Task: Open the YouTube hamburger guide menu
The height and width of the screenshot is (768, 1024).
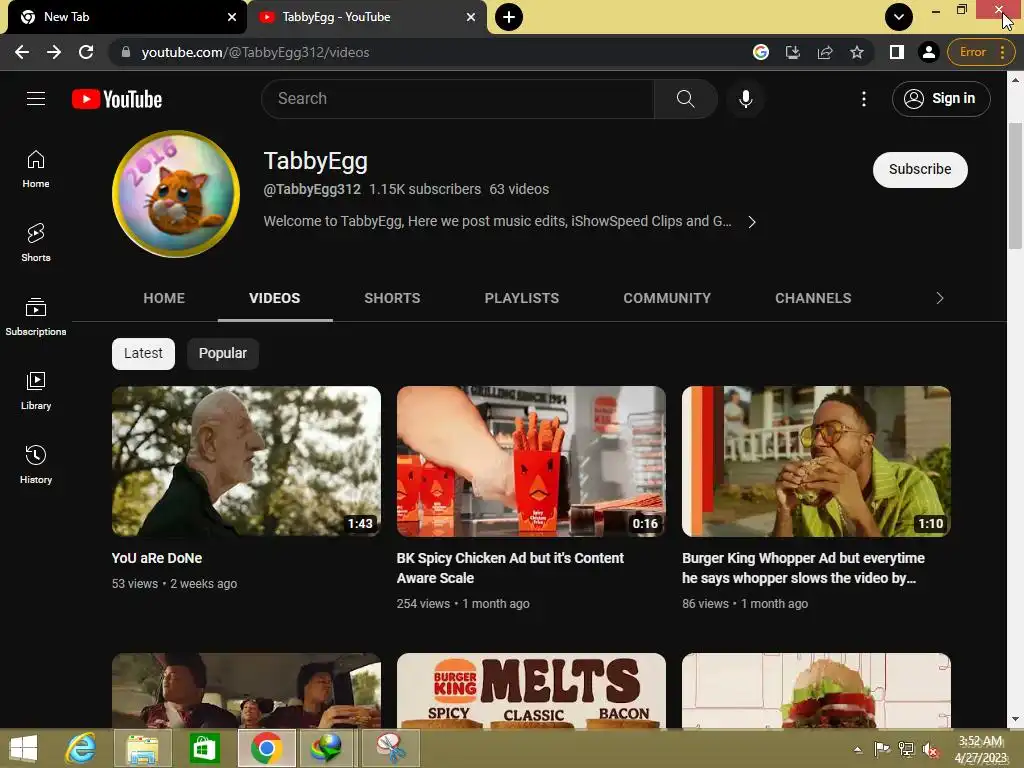Action: pos(36,99)
